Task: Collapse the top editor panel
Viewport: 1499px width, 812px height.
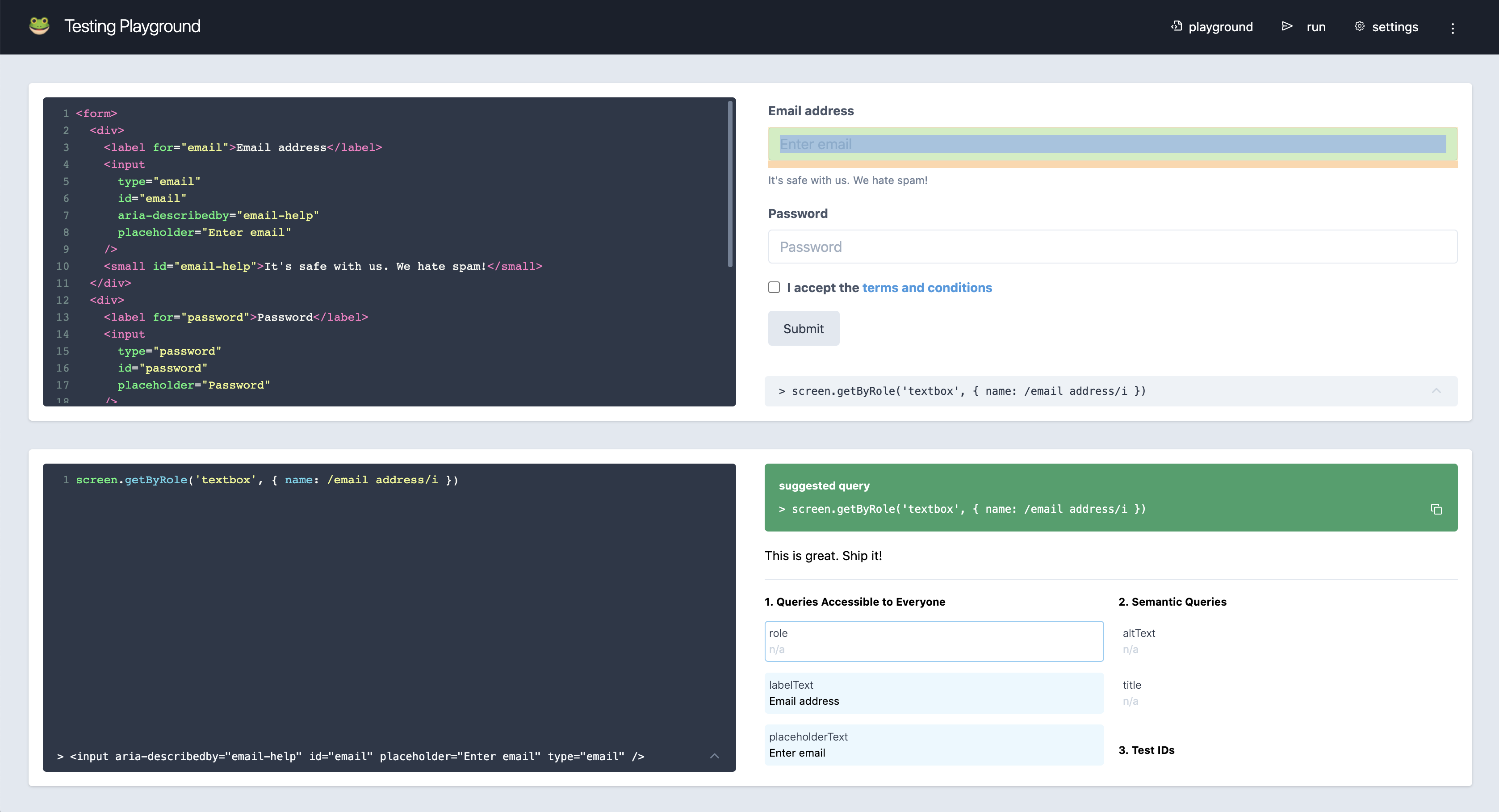Action: 1436,390
